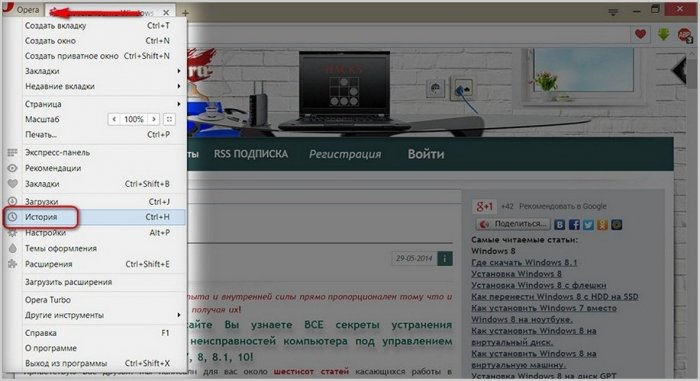Image resolution: width=700 pixels, height=381 pixels.
Task: Click the red heart bookmark icon in toolbar
Action: coord(640,34)
